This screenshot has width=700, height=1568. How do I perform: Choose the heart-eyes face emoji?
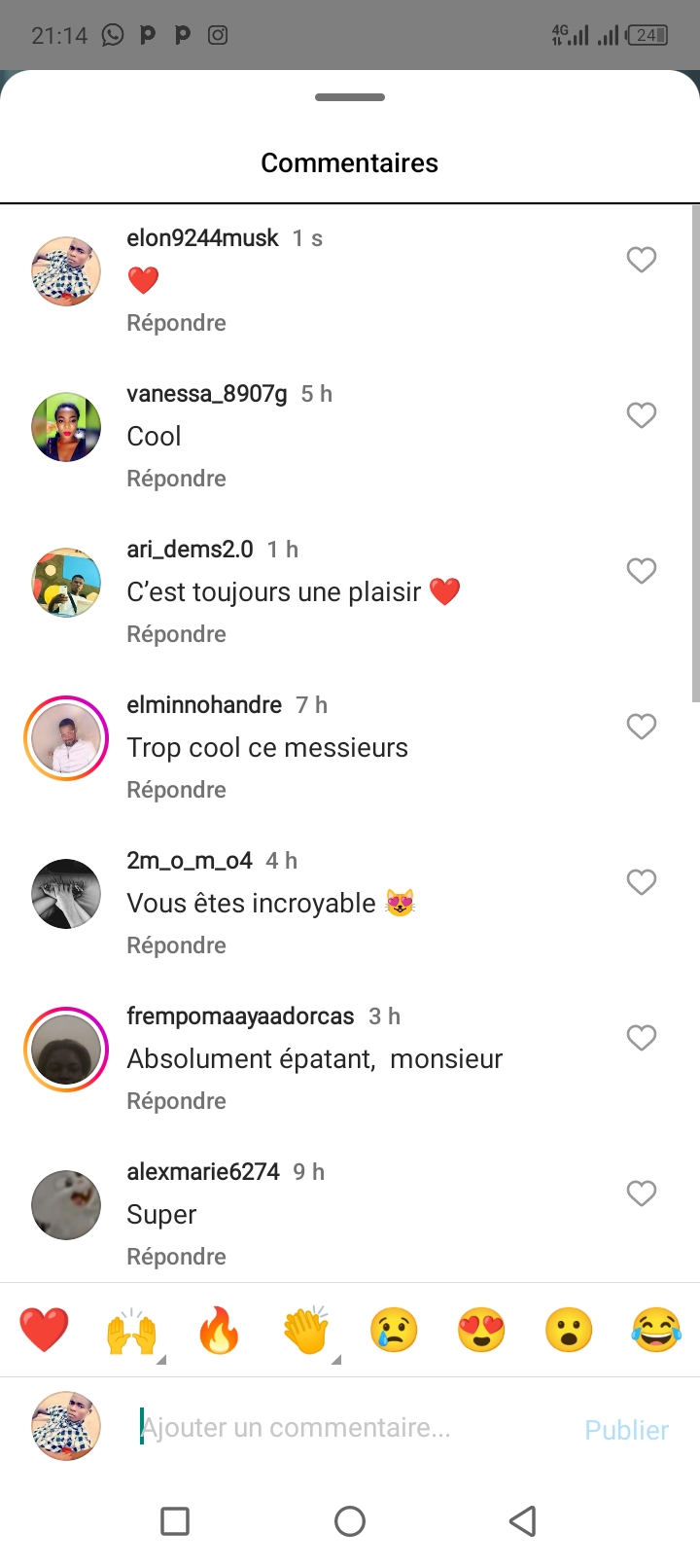pos(481,1331)
